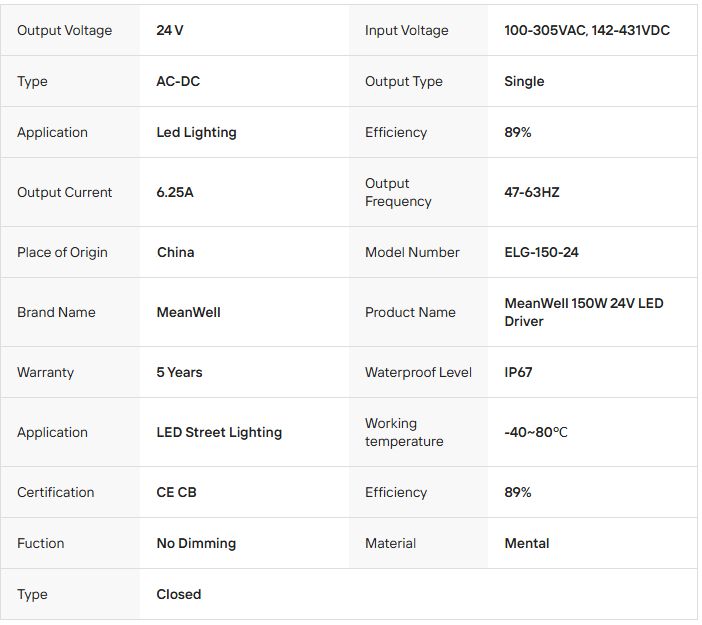The image size is (702, 625).
Task: Click the MeanWell 150W 24V LED Driver text
Action: pyautogui.click(x=584, y=312)
